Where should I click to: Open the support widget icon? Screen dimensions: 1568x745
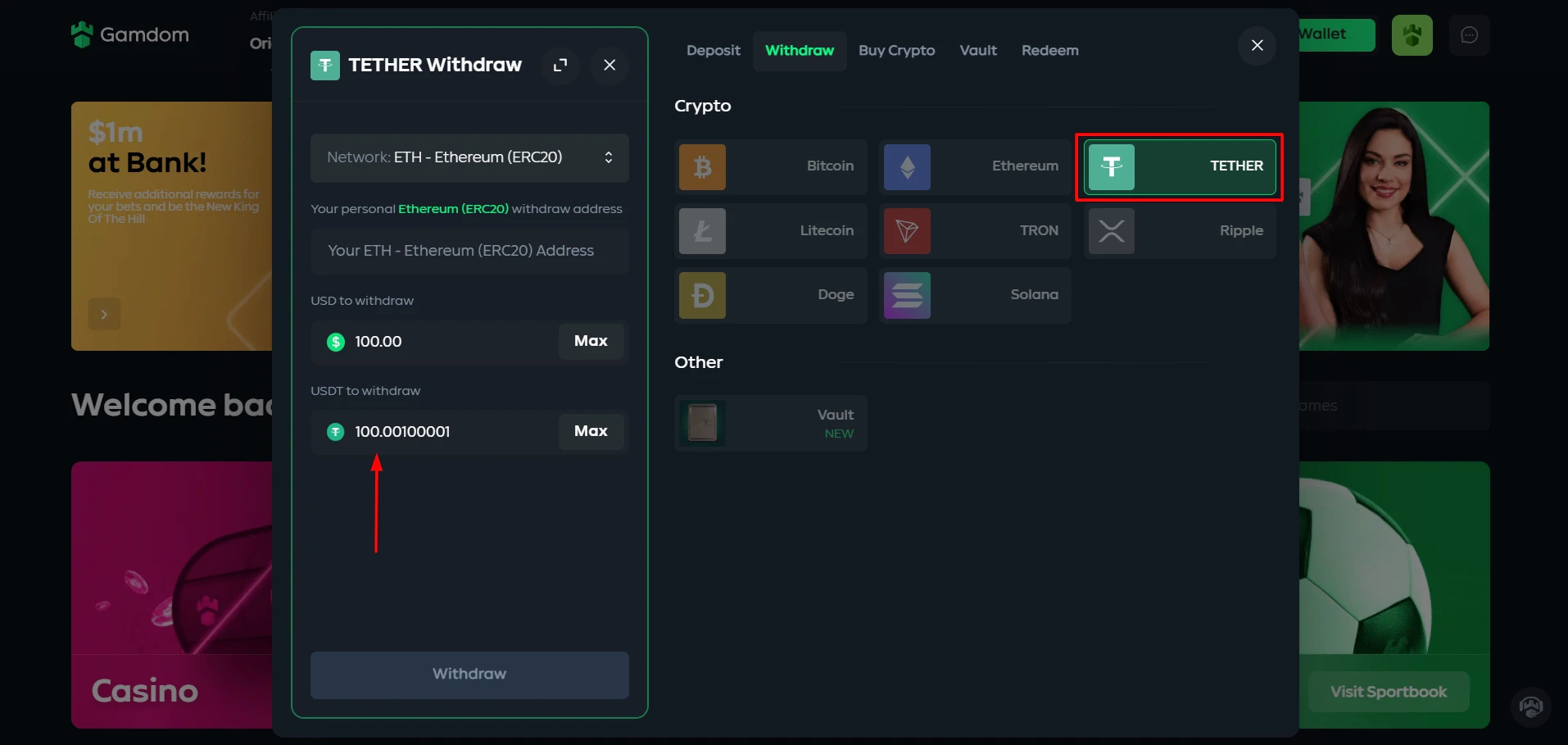click(x=1530, y=706)
